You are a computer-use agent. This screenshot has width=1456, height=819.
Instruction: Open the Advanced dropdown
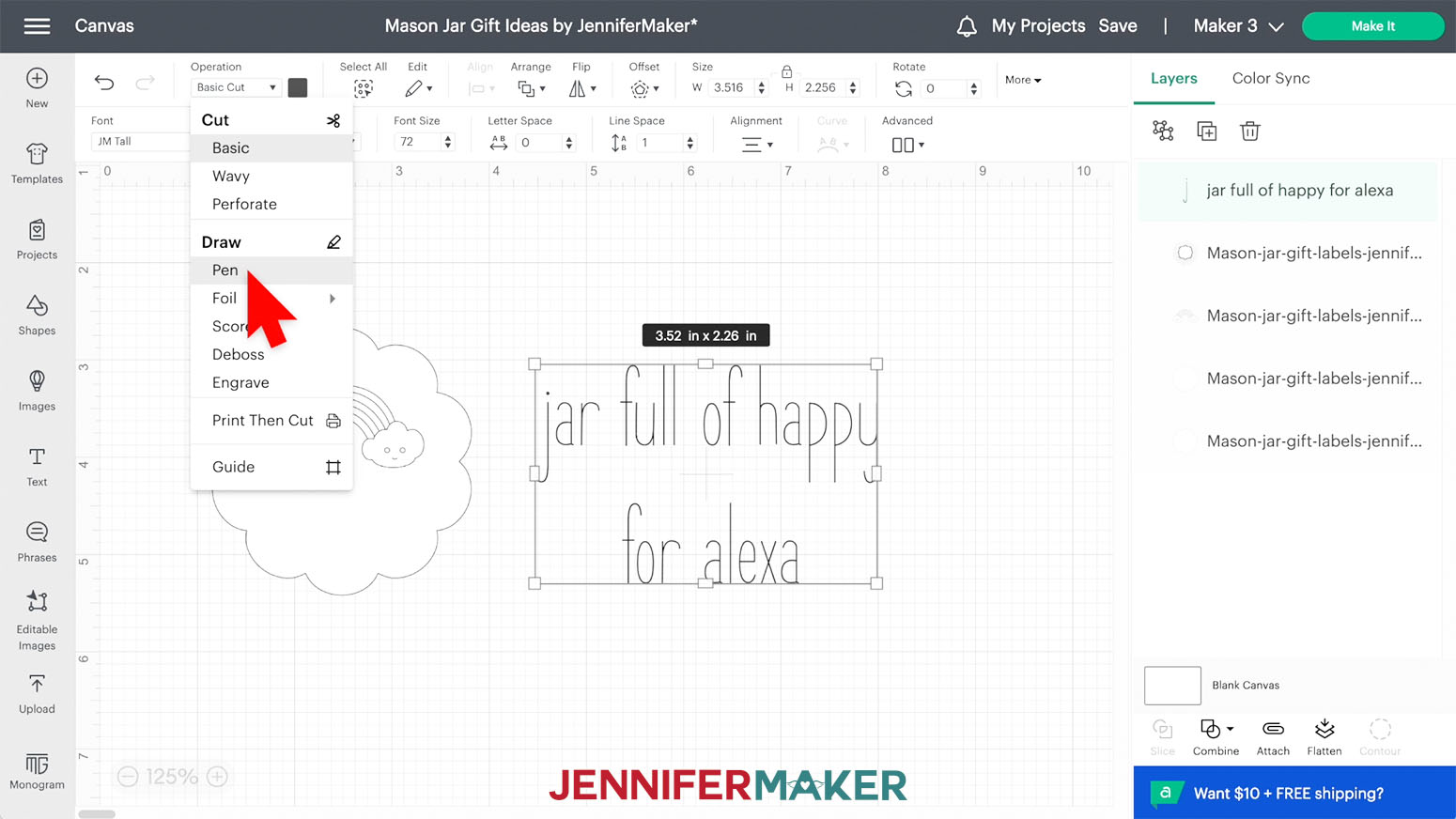click(907, 145)
